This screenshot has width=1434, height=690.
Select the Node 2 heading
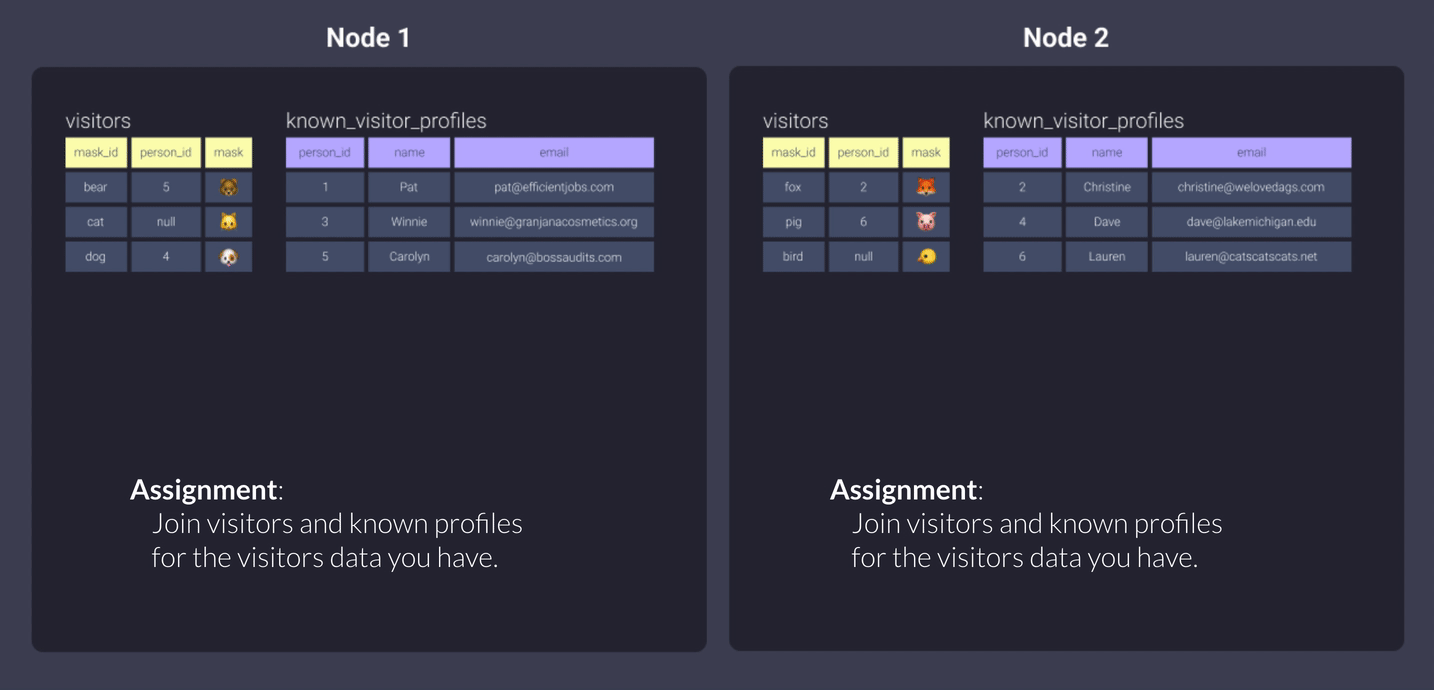pyautogui.click(x=1066, y=38)
